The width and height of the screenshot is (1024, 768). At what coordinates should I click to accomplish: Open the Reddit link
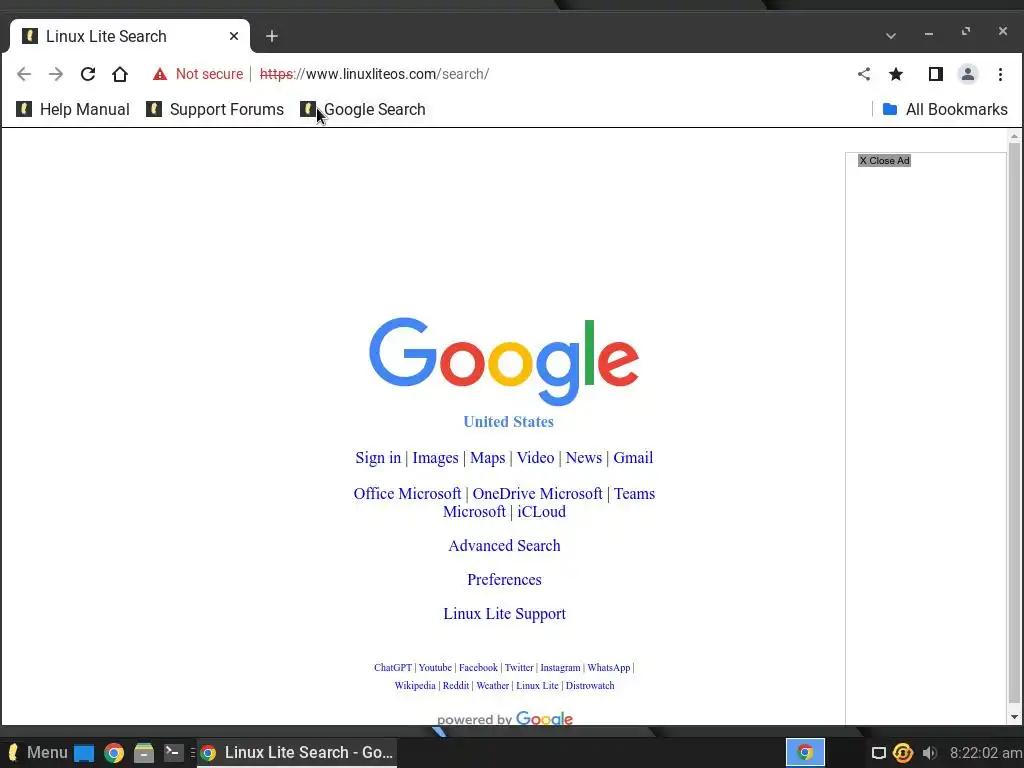coord(456,686)
